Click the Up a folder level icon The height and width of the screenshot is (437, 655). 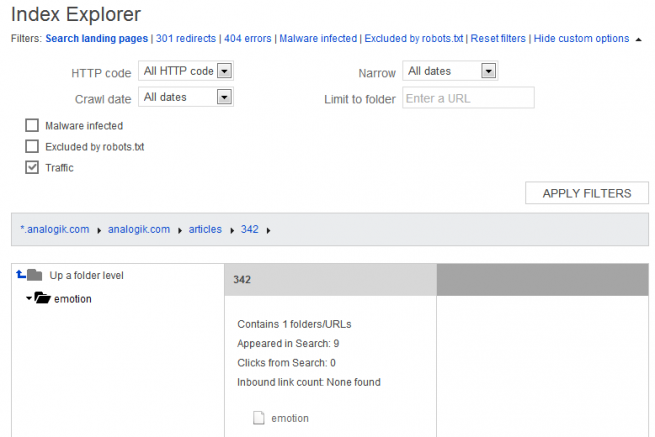pyautogui.click(x=29, y=275)
